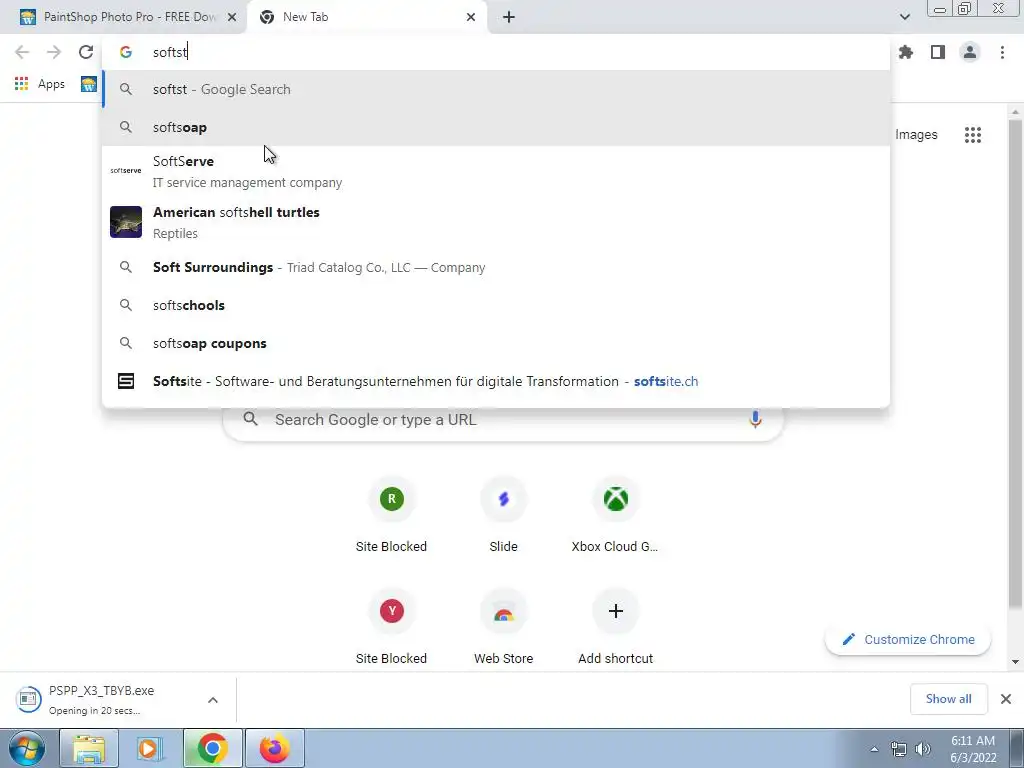Choose the SoftServe suggestion

[496, 171]
